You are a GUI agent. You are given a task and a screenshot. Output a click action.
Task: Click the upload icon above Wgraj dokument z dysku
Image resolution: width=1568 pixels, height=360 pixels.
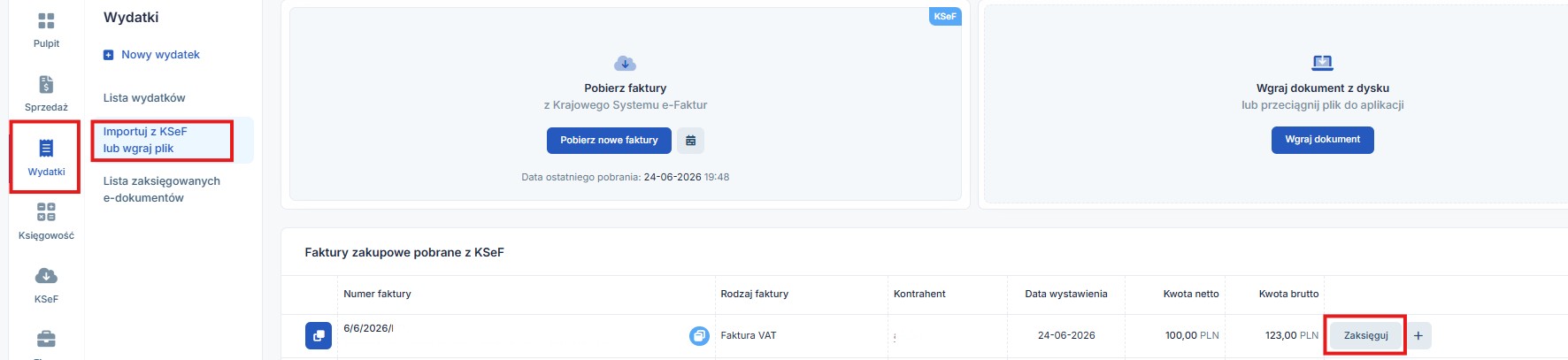pos(1322,63)
